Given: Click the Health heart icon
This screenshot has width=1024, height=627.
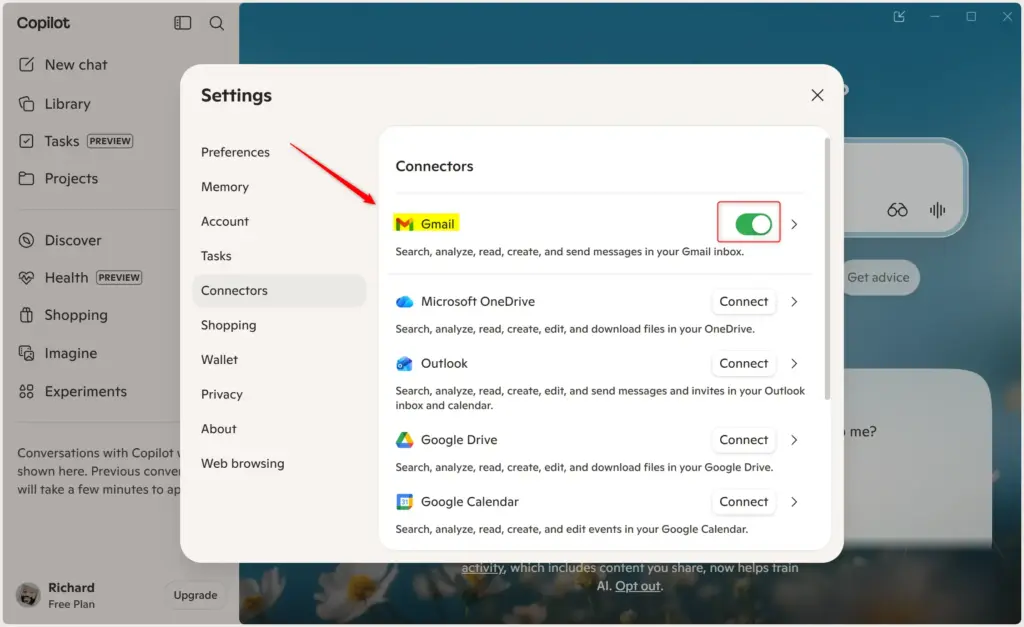Looking at the screenshot, I should click(x=26, y=278).
